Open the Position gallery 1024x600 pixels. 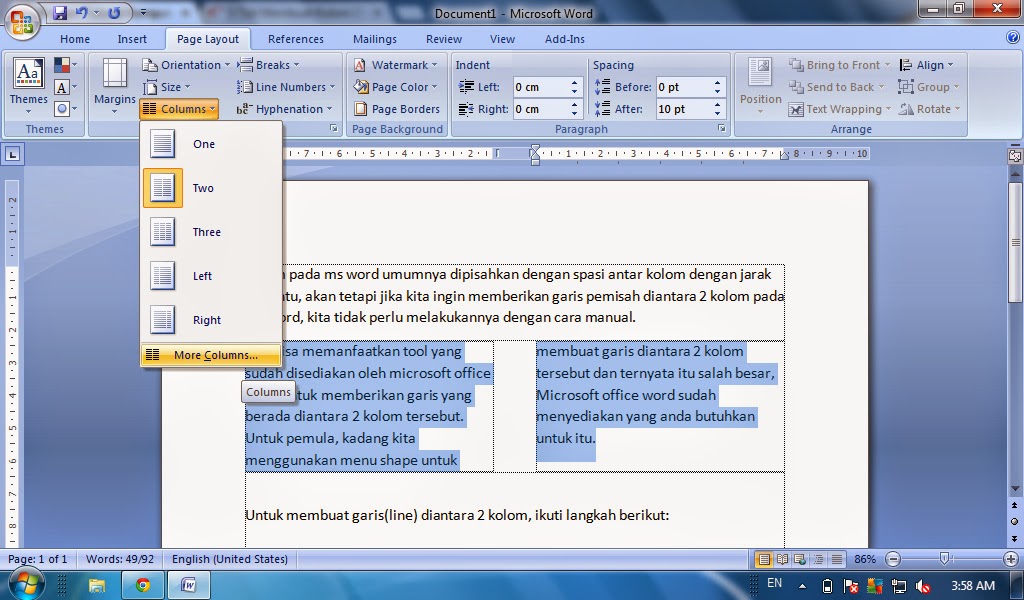(760, 87)
